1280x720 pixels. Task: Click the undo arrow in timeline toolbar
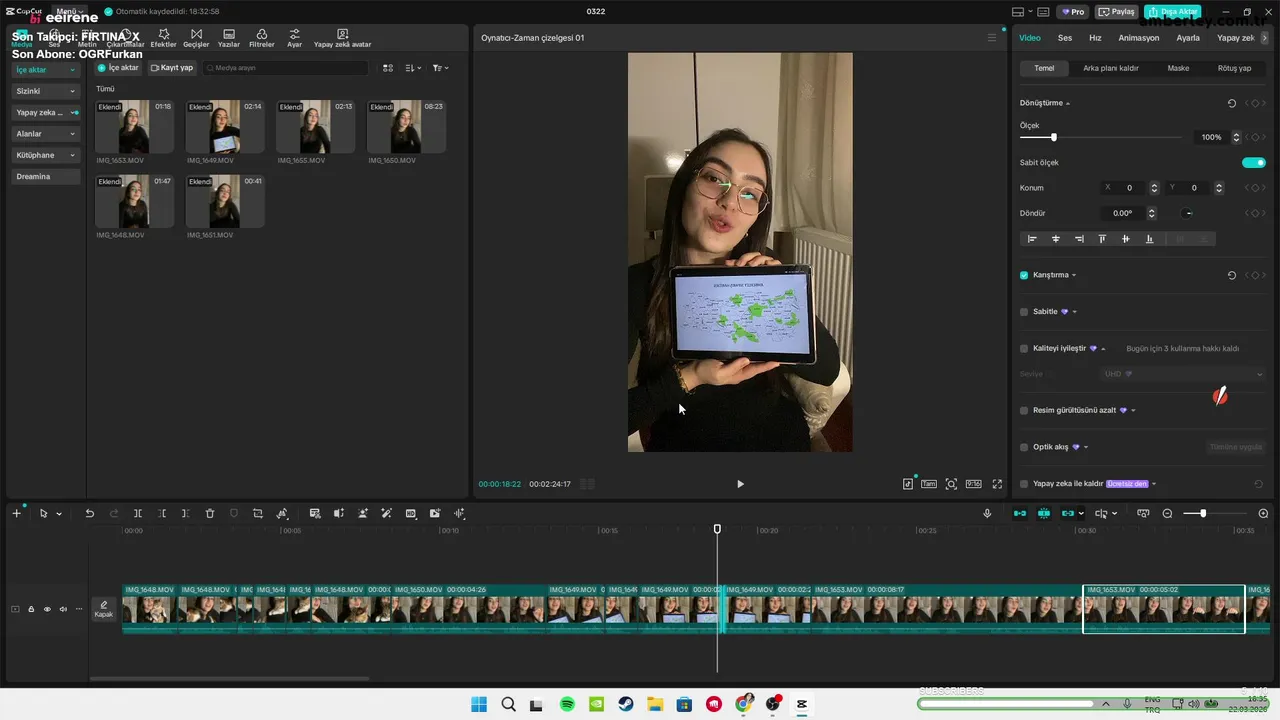(x=89, y=513)
